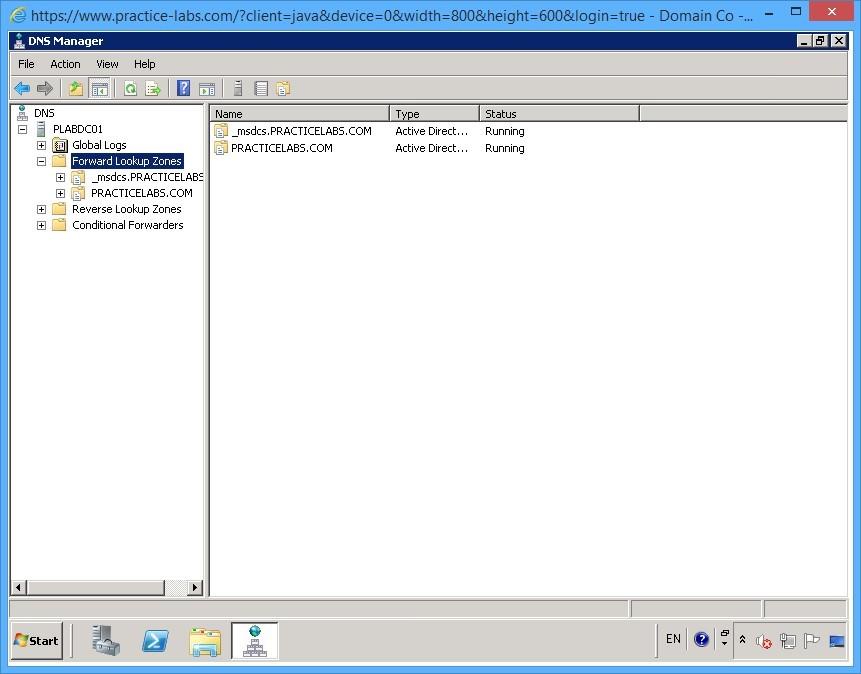Toggle the Show/Hide Console Tree toolbar icon
The image size is (861, 674).
tap(100, 88)
